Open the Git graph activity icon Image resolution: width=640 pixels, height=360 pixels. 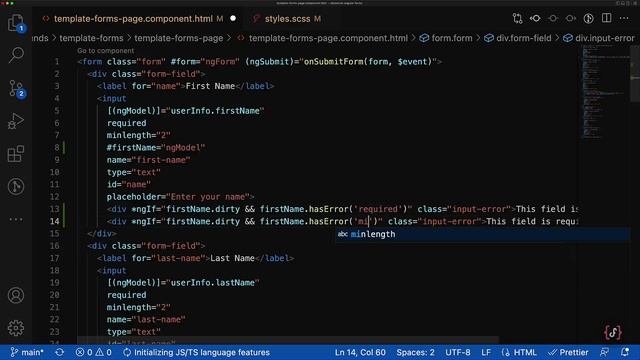tap(16, 187)
